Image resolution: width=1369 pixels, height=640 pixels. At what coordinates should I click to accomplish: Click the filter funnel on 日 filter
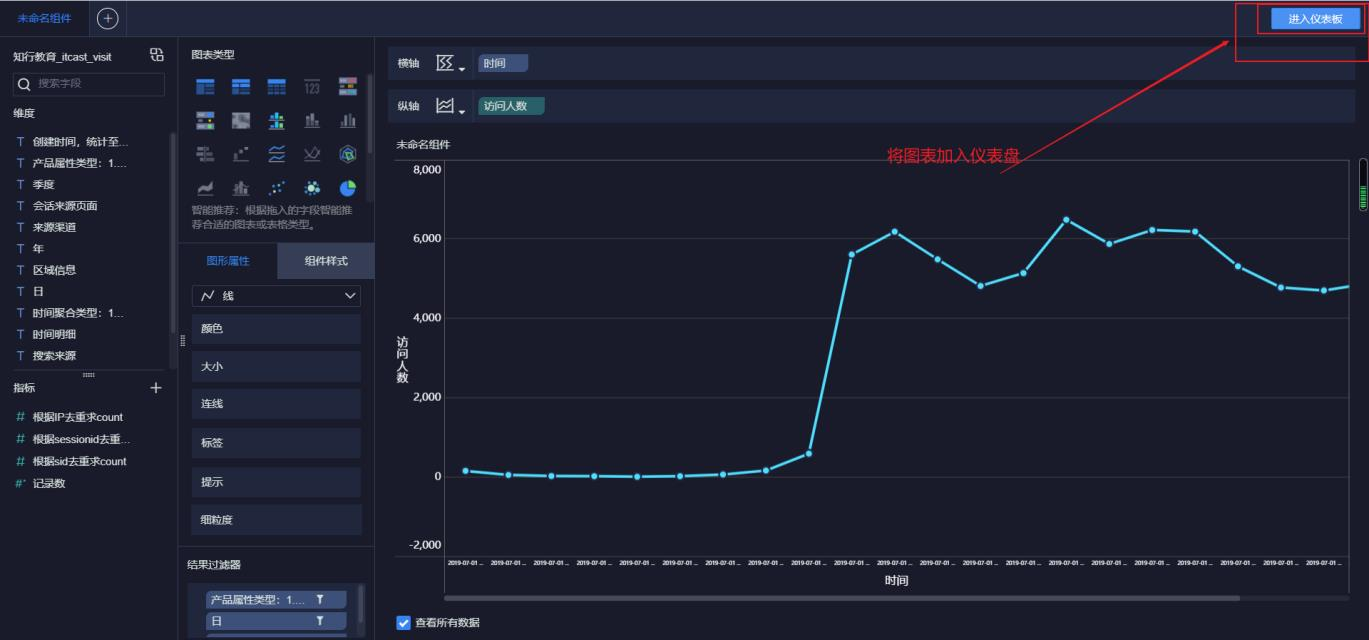(320, 621)
